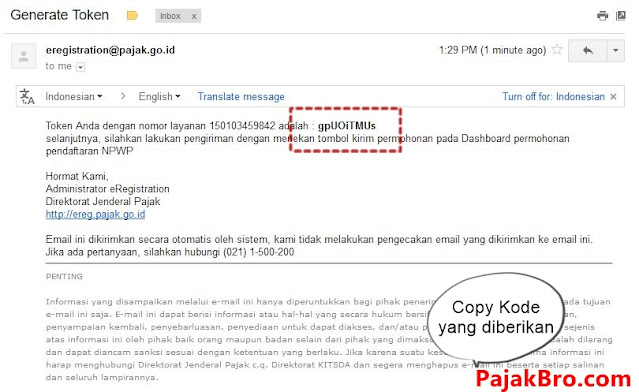Click the 'Generate Token' subject heading

59,15
